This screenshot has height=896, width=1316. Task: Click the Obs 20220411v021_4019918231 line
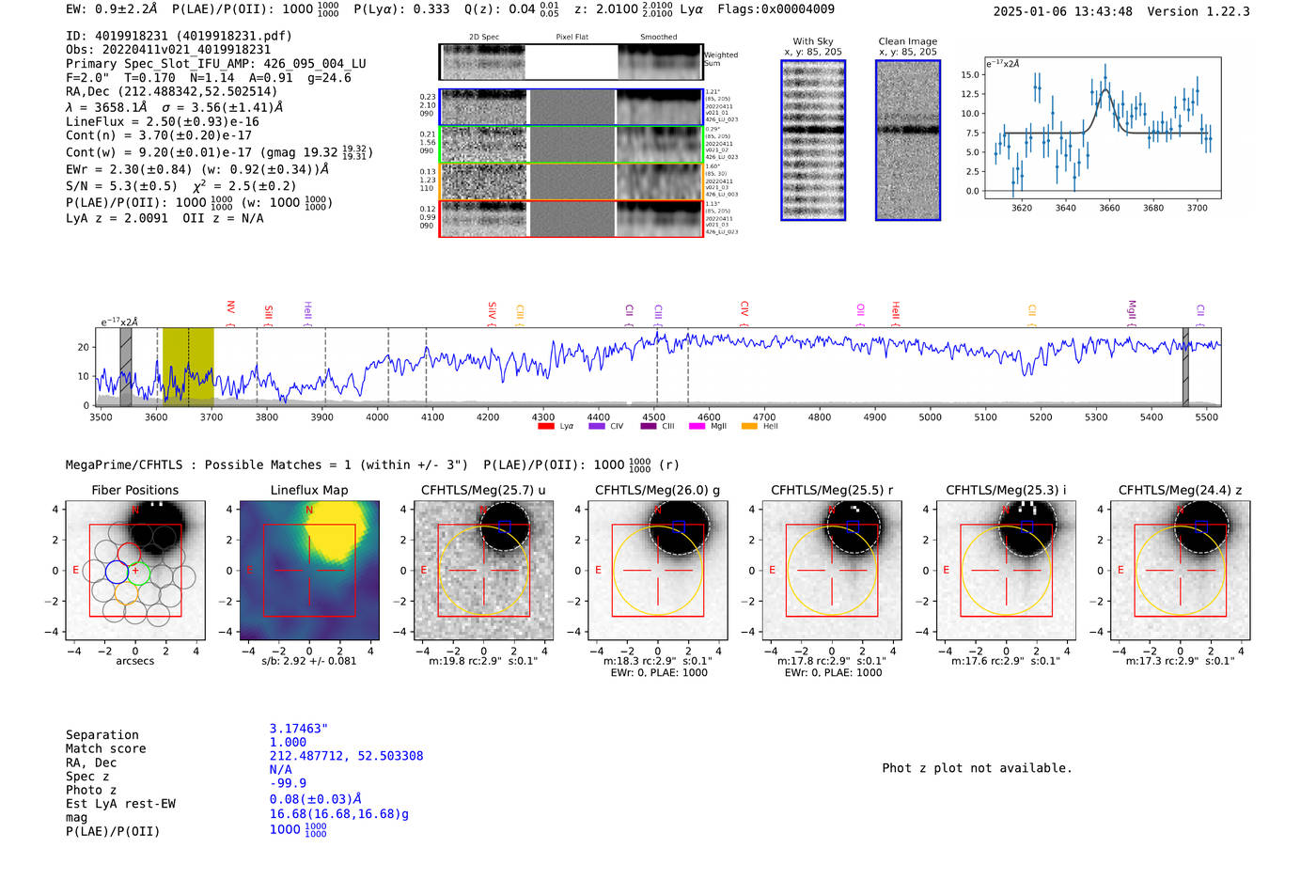click(168, 50)
